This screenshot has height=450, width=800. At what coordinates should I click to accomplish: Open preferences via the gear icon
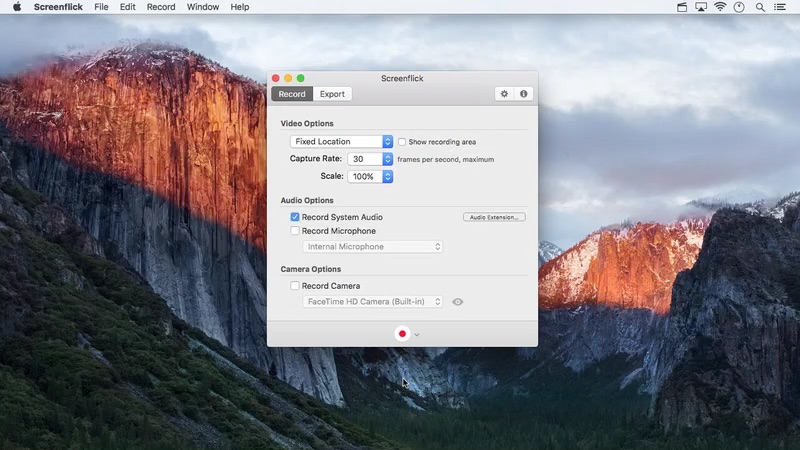coord(504,94)
